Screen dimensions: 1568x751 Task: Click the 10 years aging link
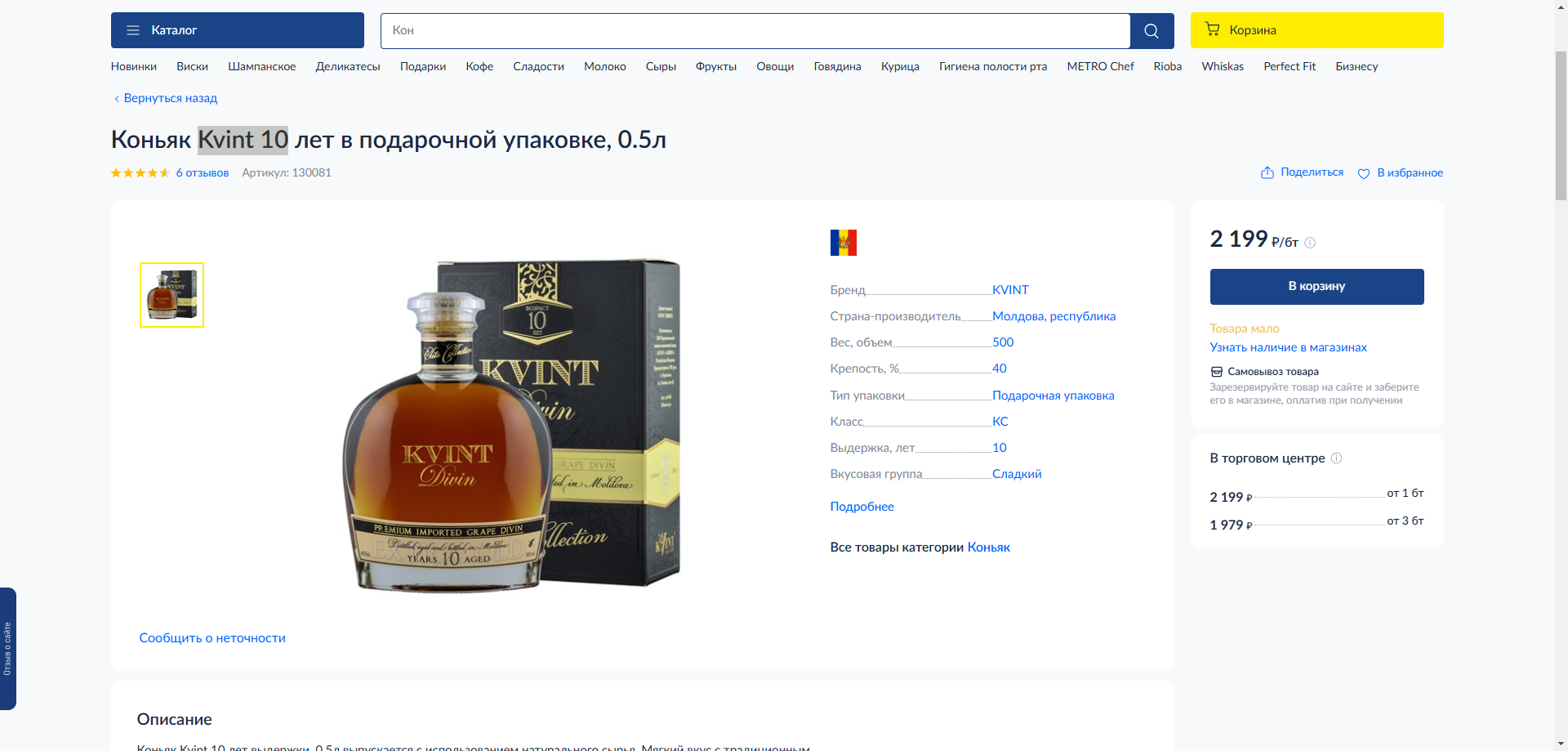point(1000,448)
